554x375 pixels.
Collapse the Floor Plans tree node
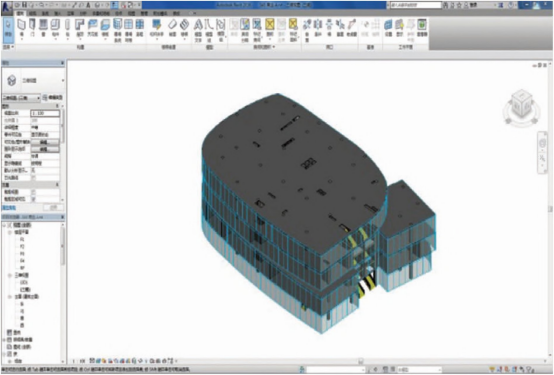coord(10,232)
